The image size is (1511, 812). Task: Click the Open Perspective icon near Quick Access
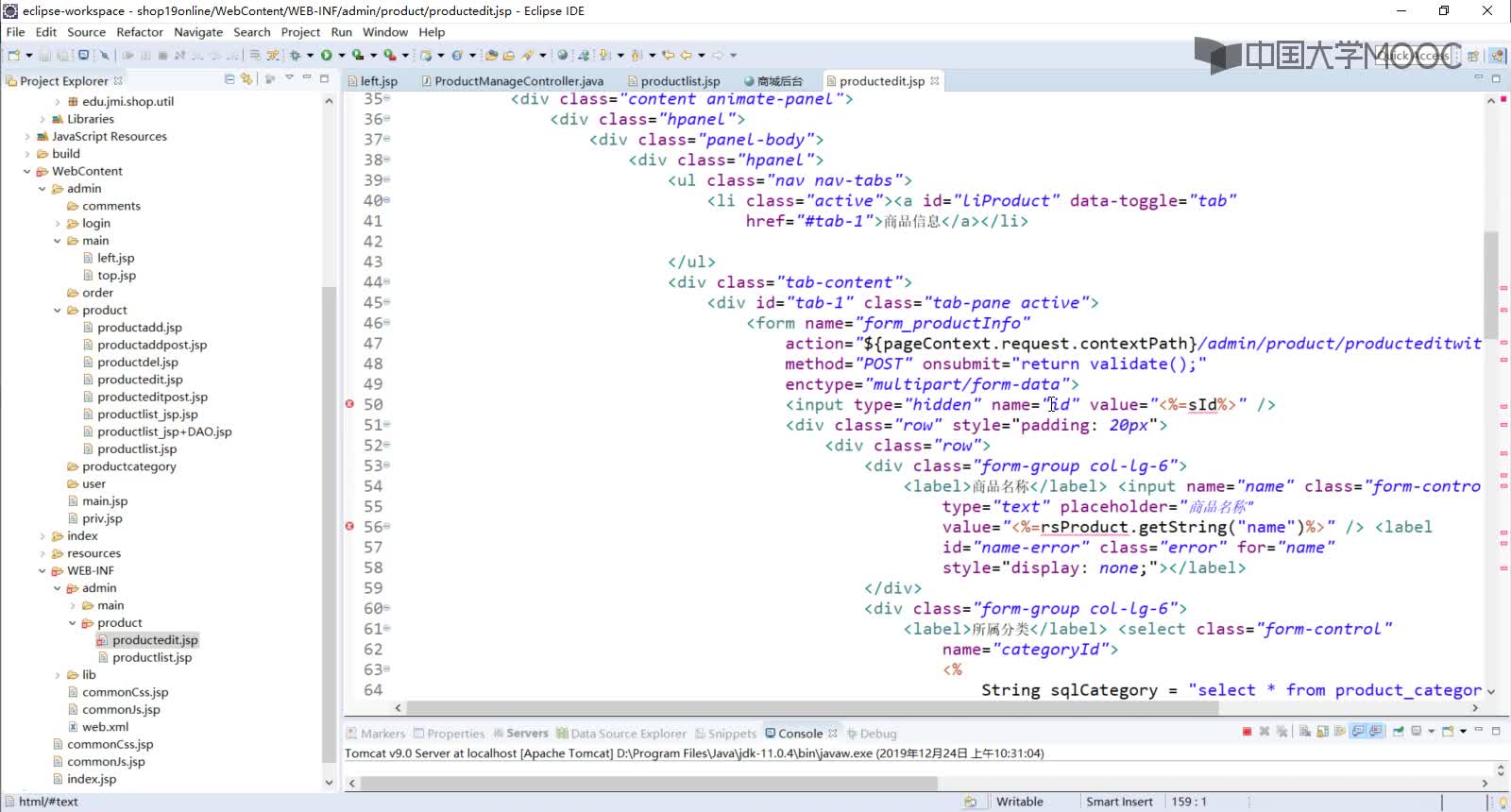1473,56
